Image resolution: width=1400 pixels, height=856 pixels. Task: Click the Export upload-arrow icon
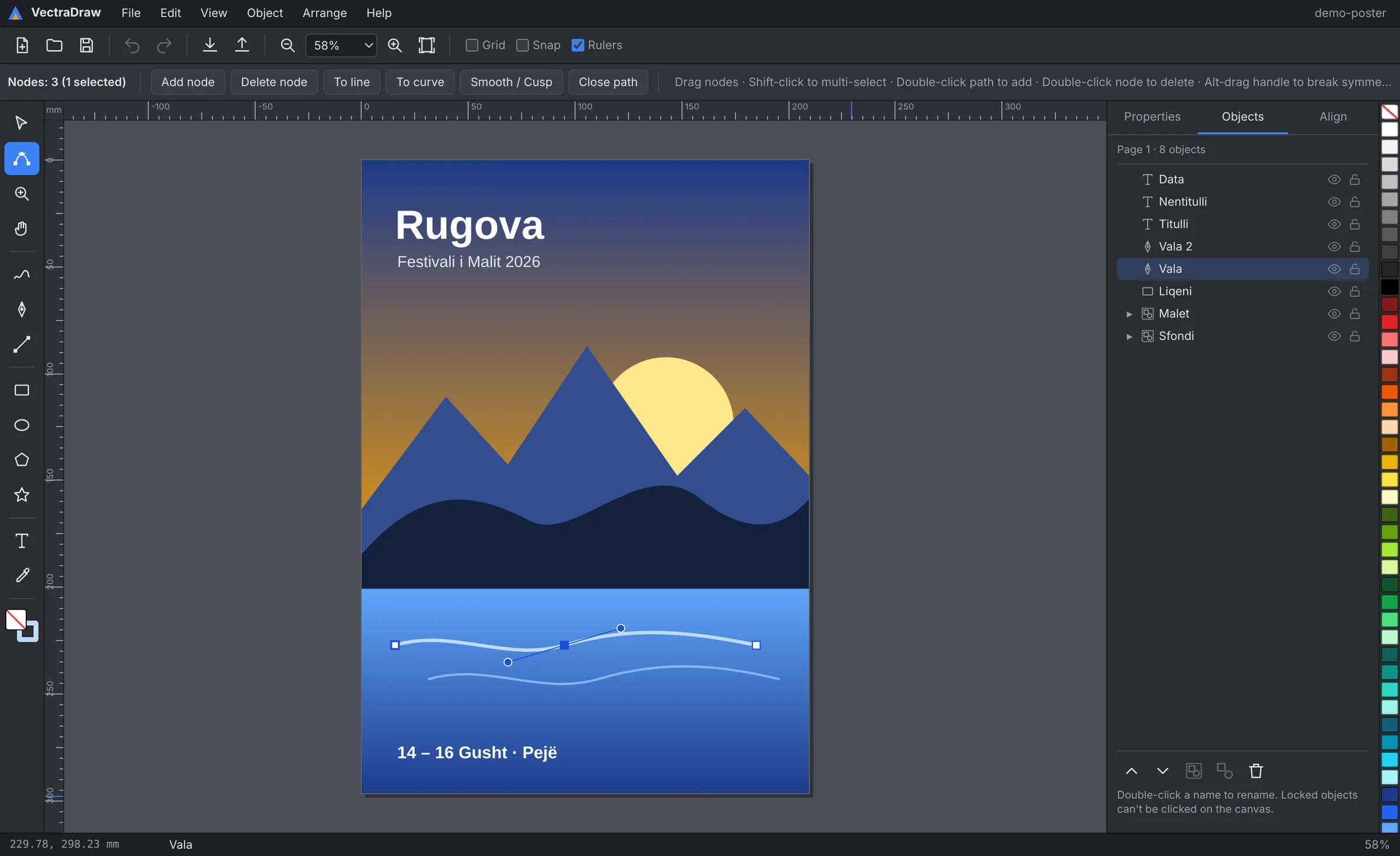click(x=242, y=45)
